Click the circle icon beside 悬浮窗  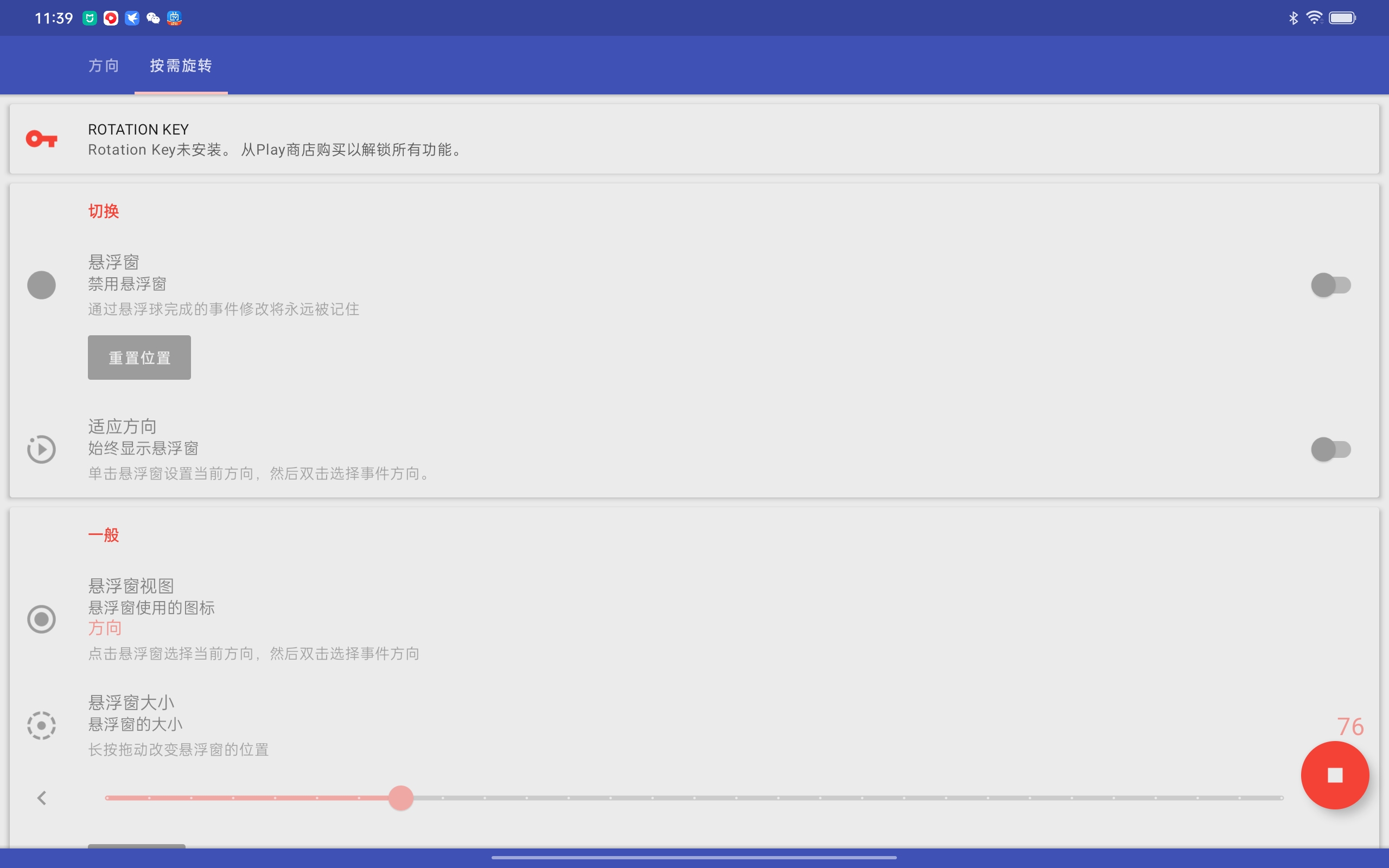tap(41, 285)
